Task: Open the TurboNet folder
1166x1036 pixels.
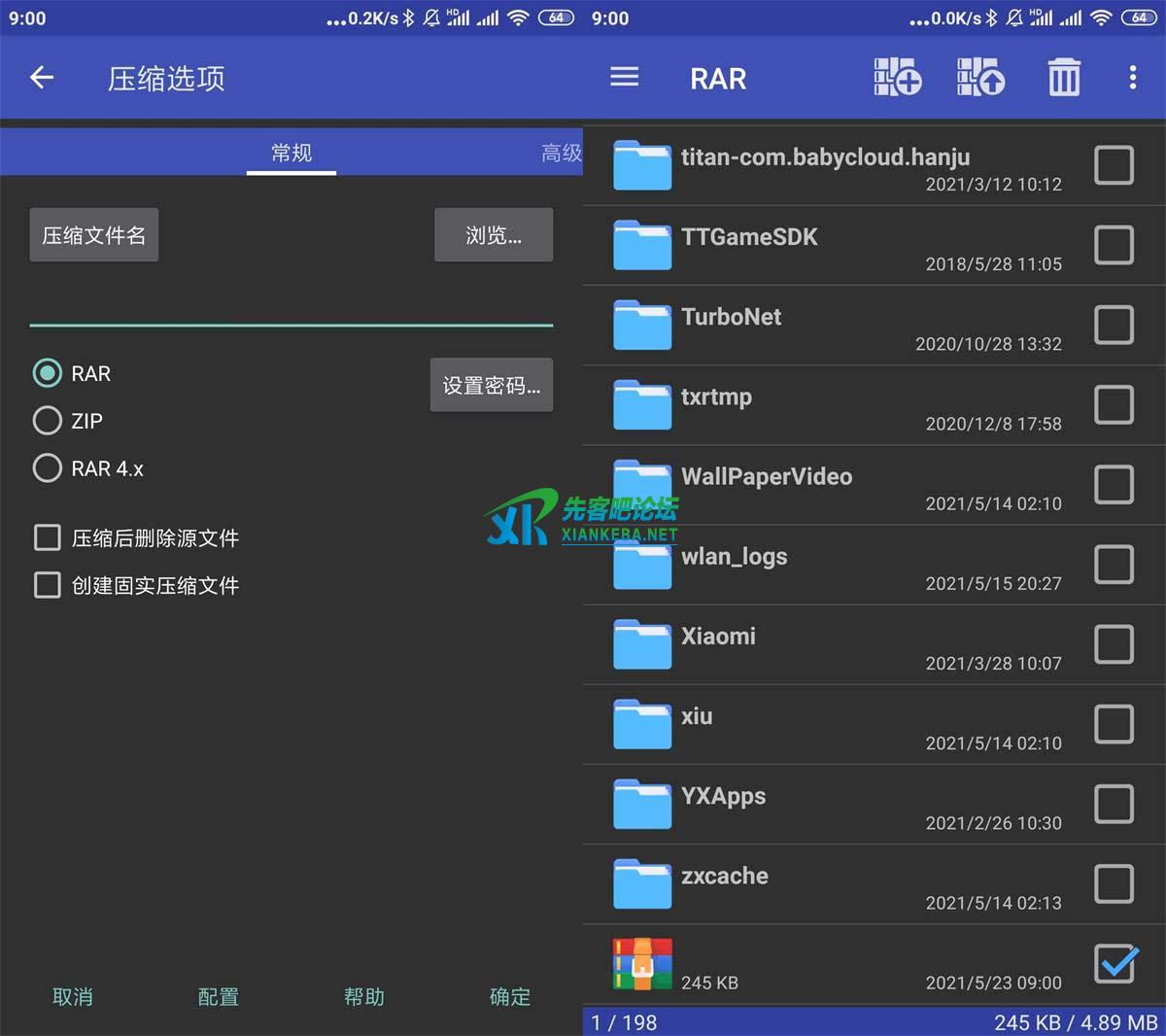Action: [x=731, y=318]
